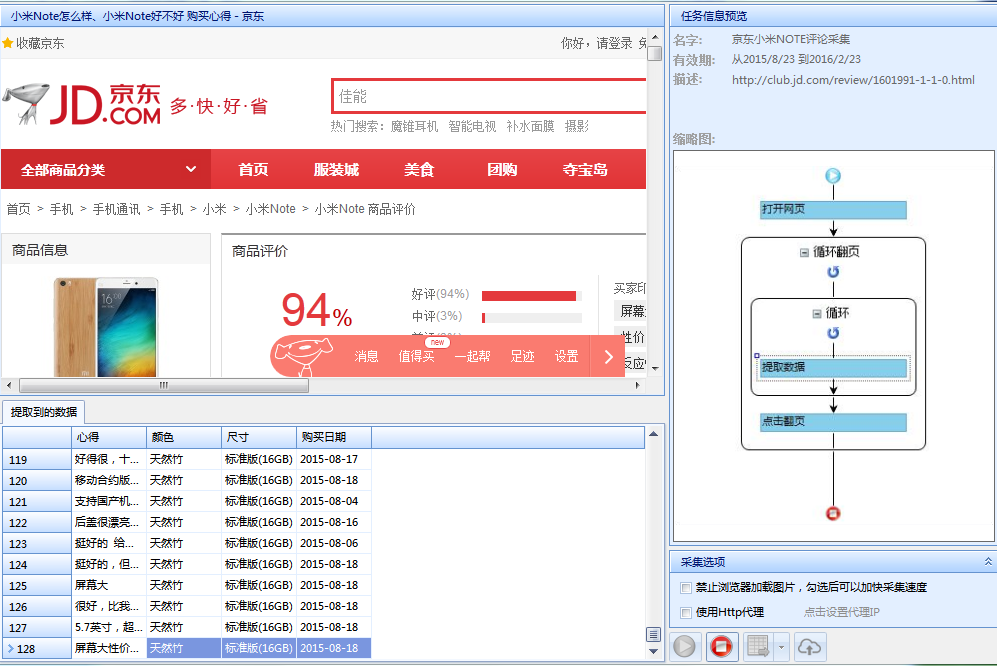This screenshot has height=666, width=997.
Task: Click the data table scroll up arrow
Action: pyautogui.click(x=653, y=434)
